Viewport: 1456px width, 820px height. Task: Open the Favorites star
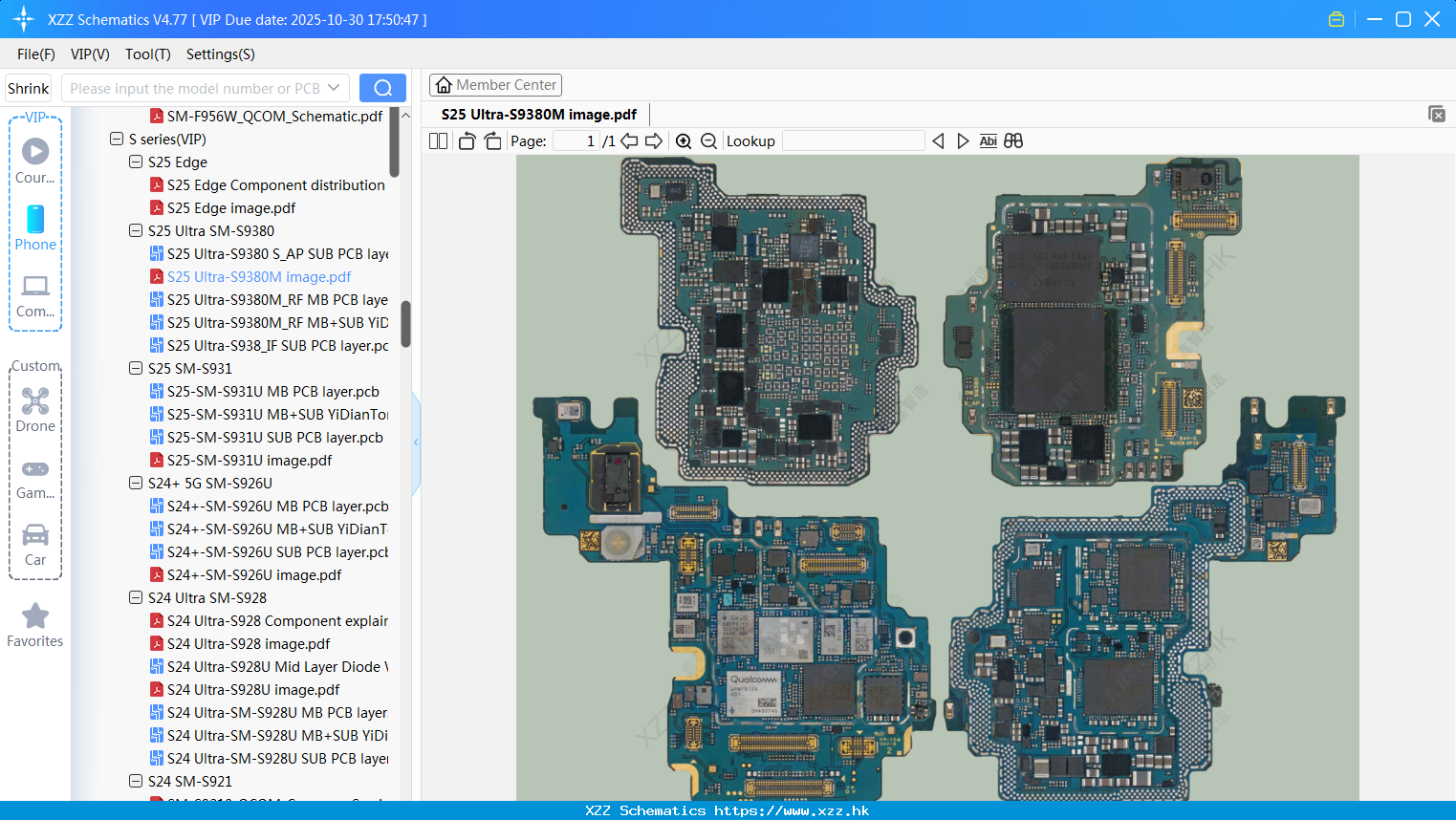click(x=35, y=625)
